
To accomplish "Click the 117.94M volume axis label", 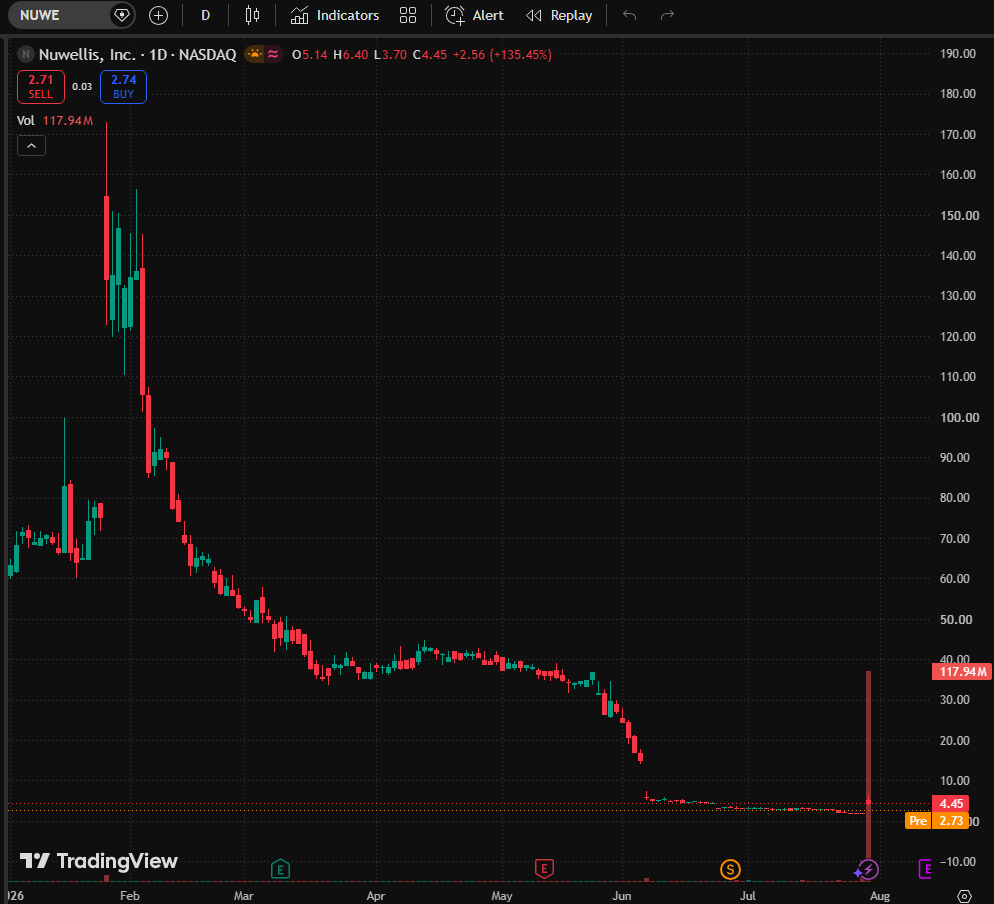I will click(x=961, y=671).
